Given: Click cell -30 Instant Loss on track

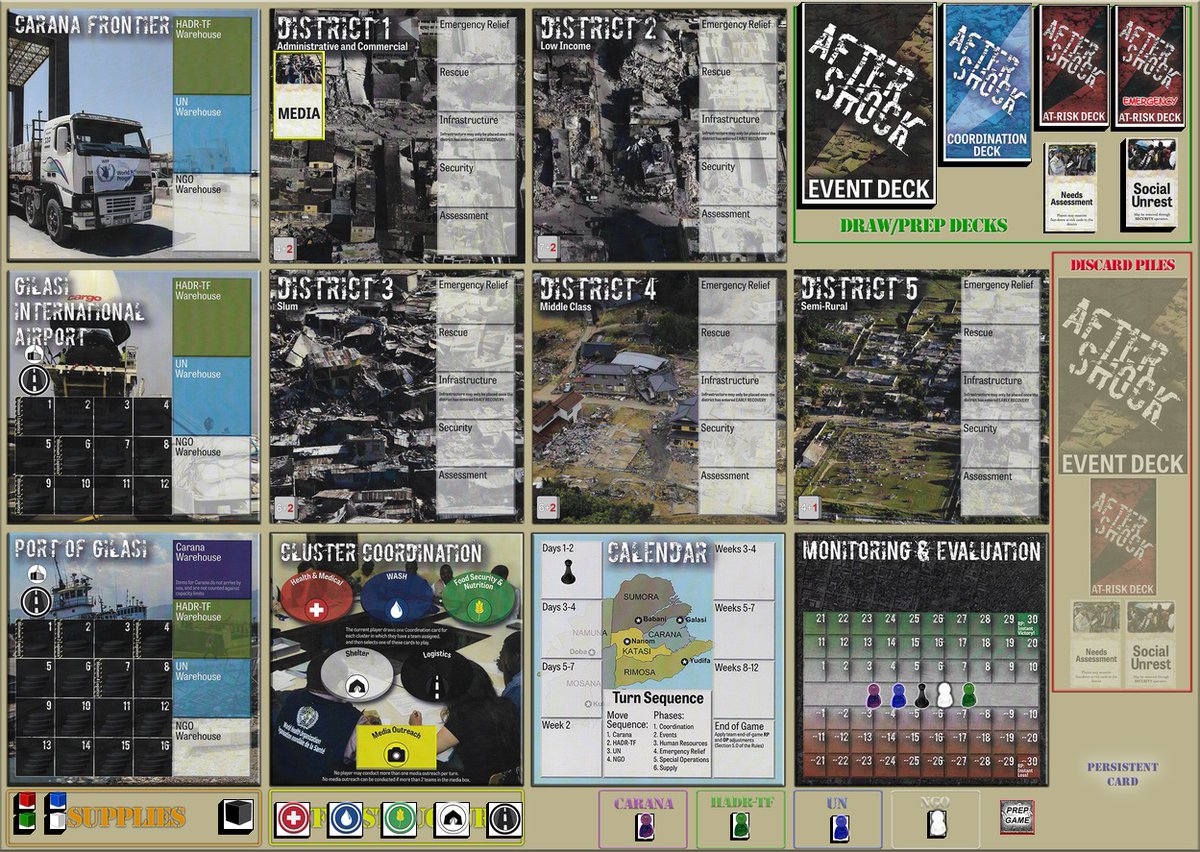Looking at the screenshot, I should coord(1030,765).
